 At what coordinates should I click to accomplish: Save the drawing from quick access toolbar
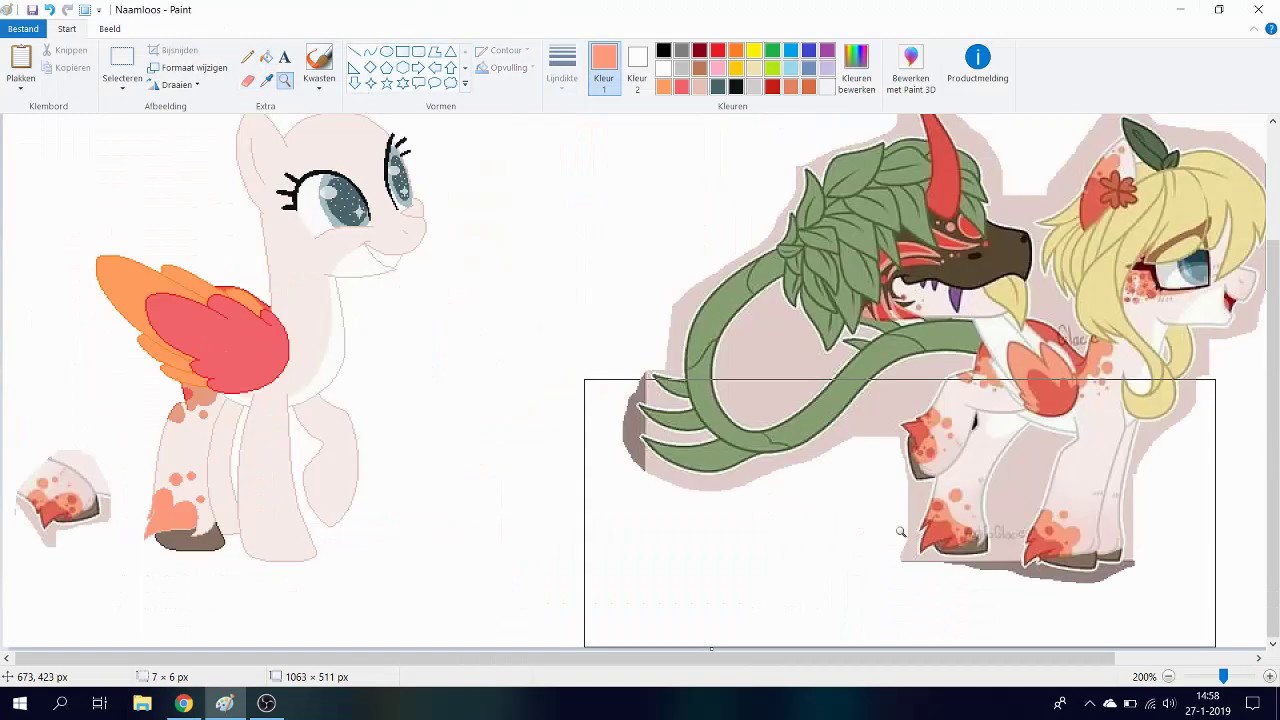click(32, 10)
